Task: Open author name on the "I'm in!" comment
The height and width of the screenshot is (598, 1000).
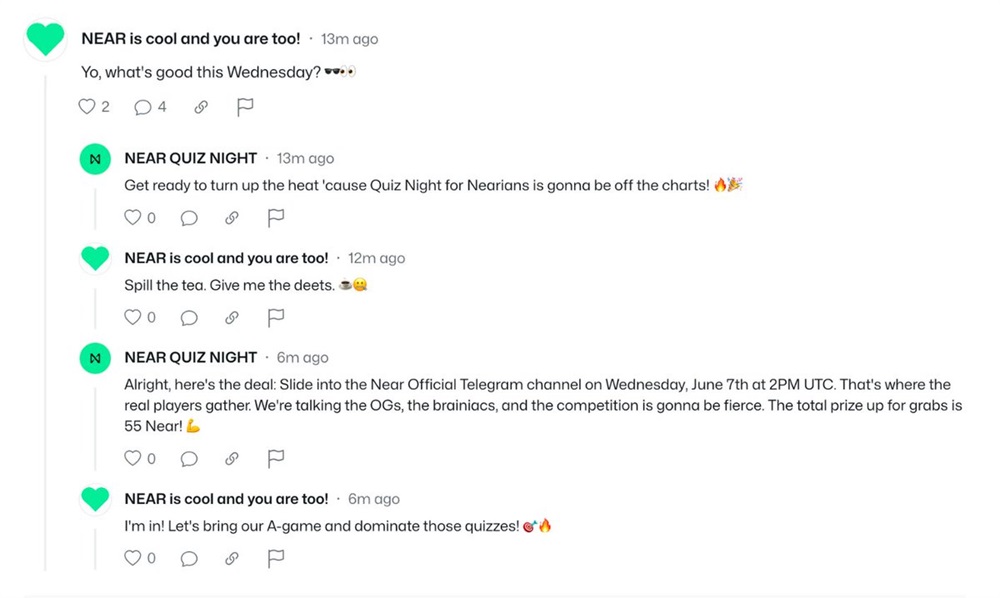Action: coord(226,499)
